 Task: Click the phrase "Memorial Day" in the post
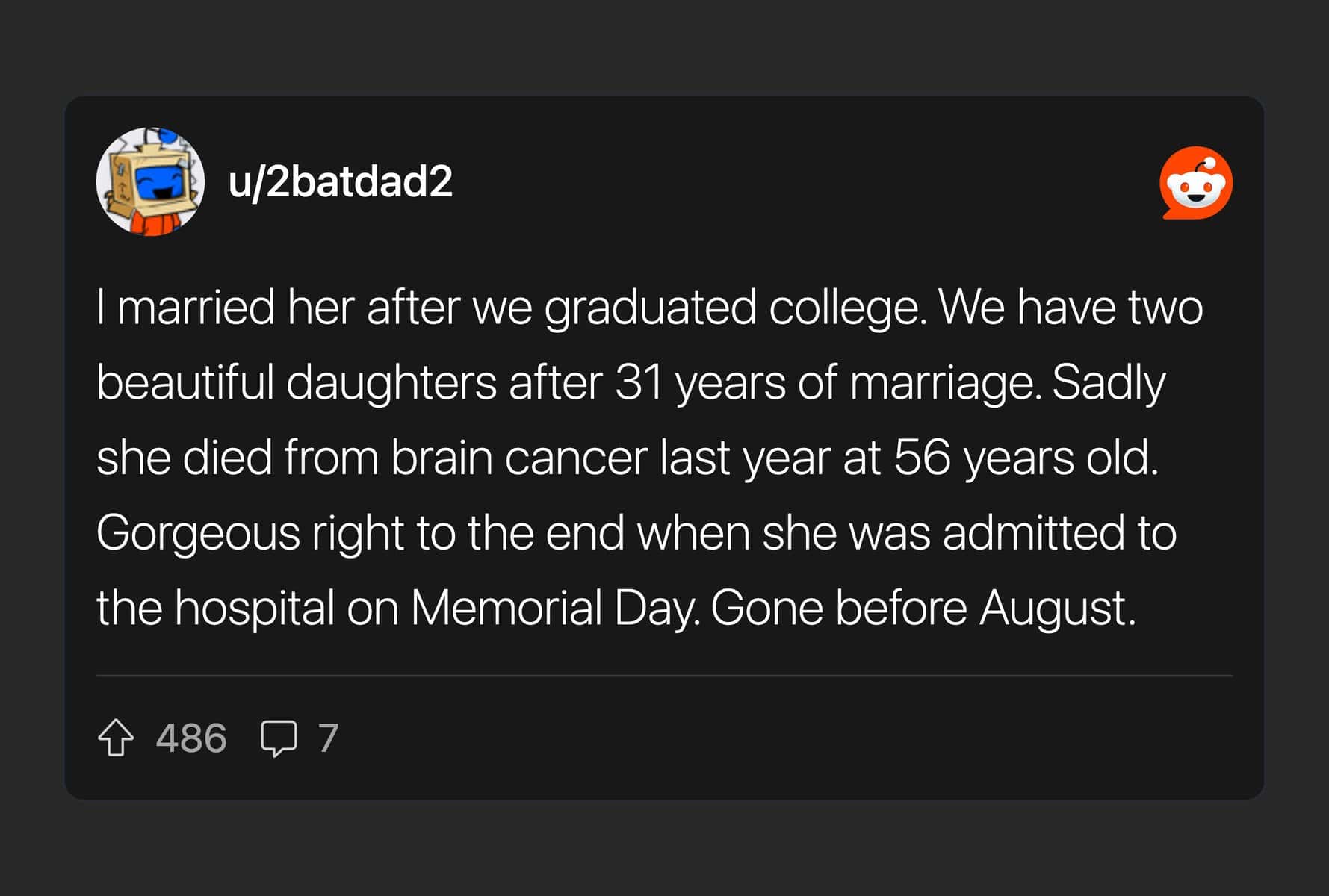pos(553,608)
